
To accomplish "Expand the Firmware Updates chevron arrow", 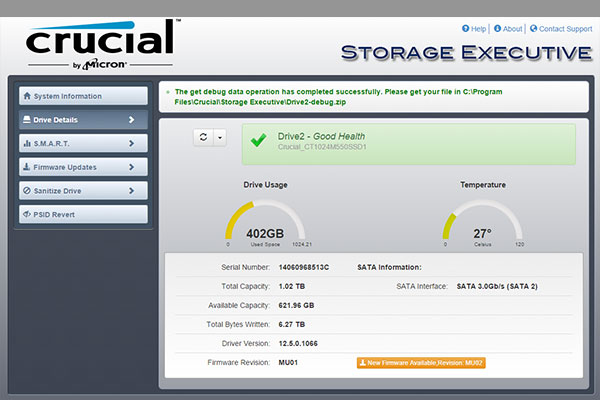I will 132,167.
